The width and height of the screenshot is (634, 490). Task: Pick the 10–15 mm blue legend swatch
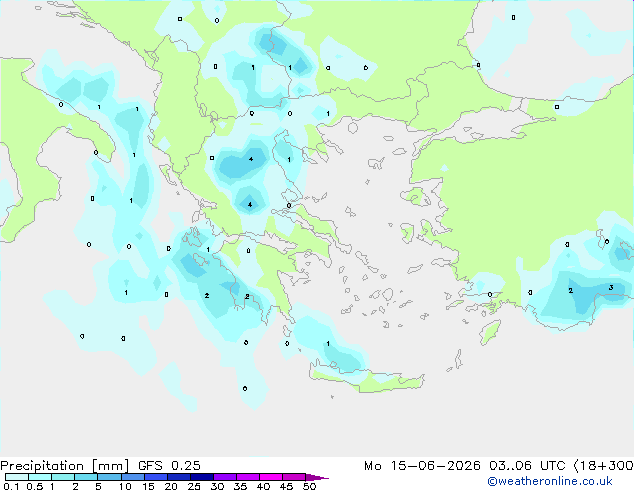(132, 477)
